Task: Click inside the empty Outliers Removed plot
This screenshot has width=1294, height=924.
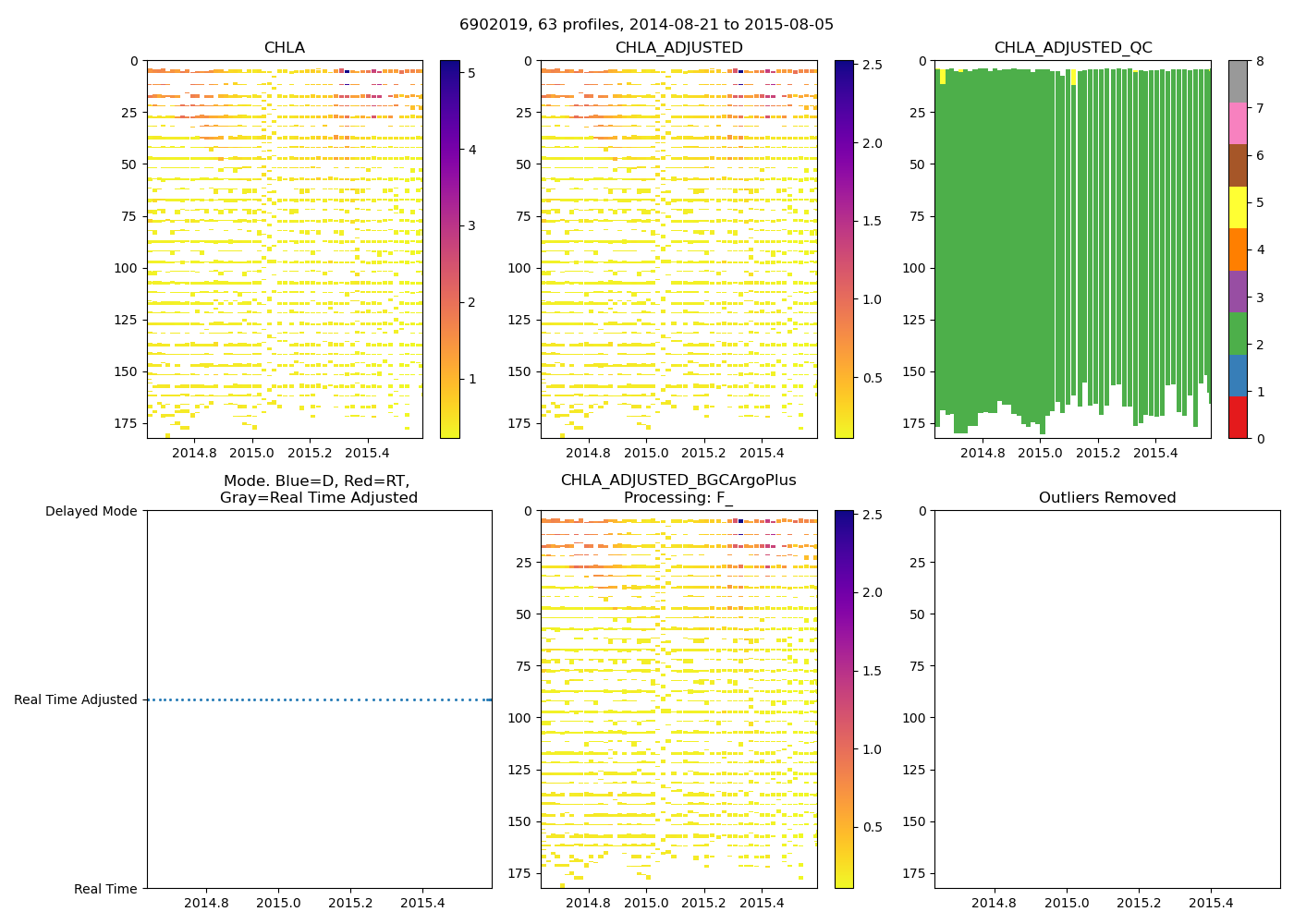Action: point(1106,699)
